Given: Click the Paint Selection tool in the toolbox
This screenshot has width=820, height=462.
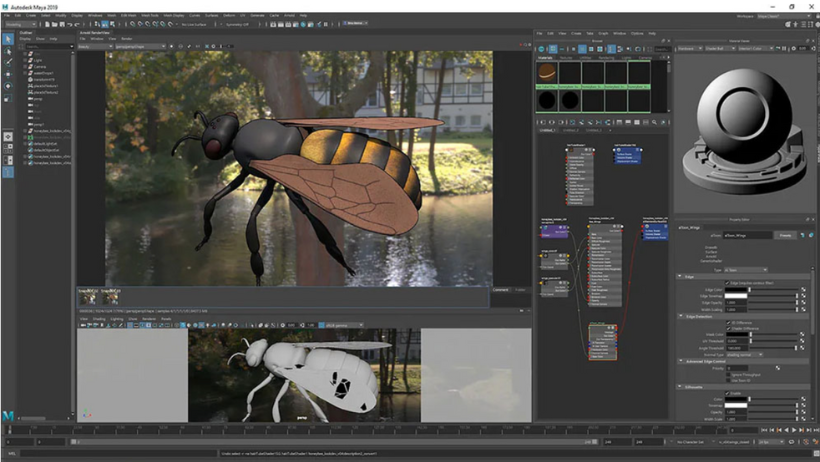Looking at the screenshot, I should [x=8, y=62].
